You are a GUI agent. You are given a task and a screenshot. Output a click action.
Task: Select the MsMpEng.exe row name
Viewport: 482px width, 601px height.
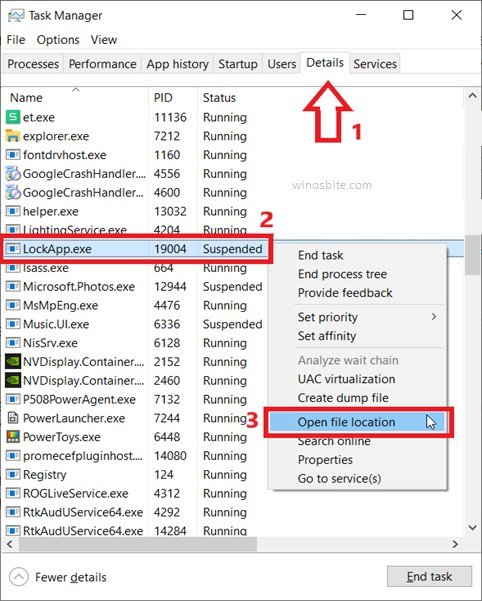click(x=60, y=305)
